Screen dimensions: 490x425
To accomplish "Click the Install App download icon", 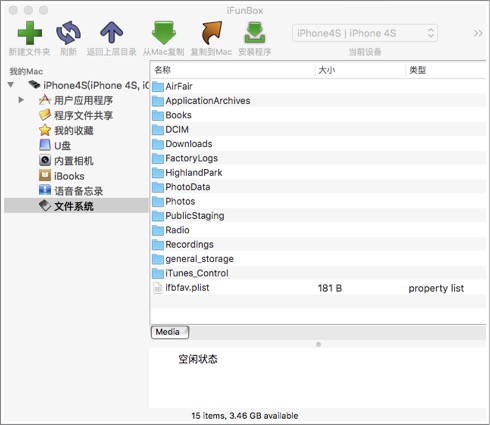I will tap(255, 33).
